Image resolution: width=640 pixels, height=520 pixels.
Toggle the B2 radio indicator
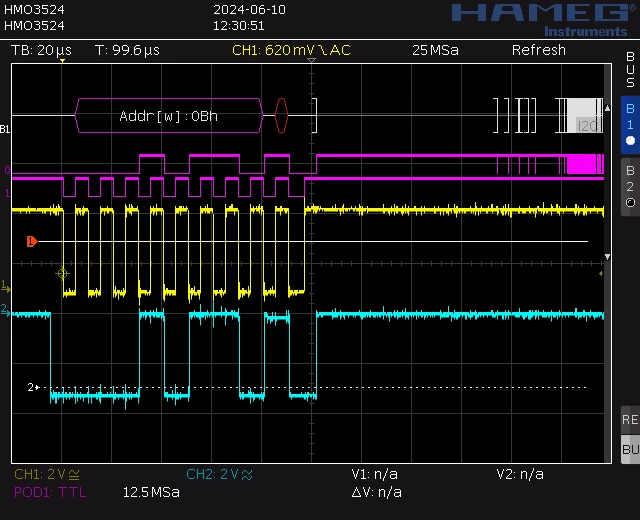coord(630,202)
